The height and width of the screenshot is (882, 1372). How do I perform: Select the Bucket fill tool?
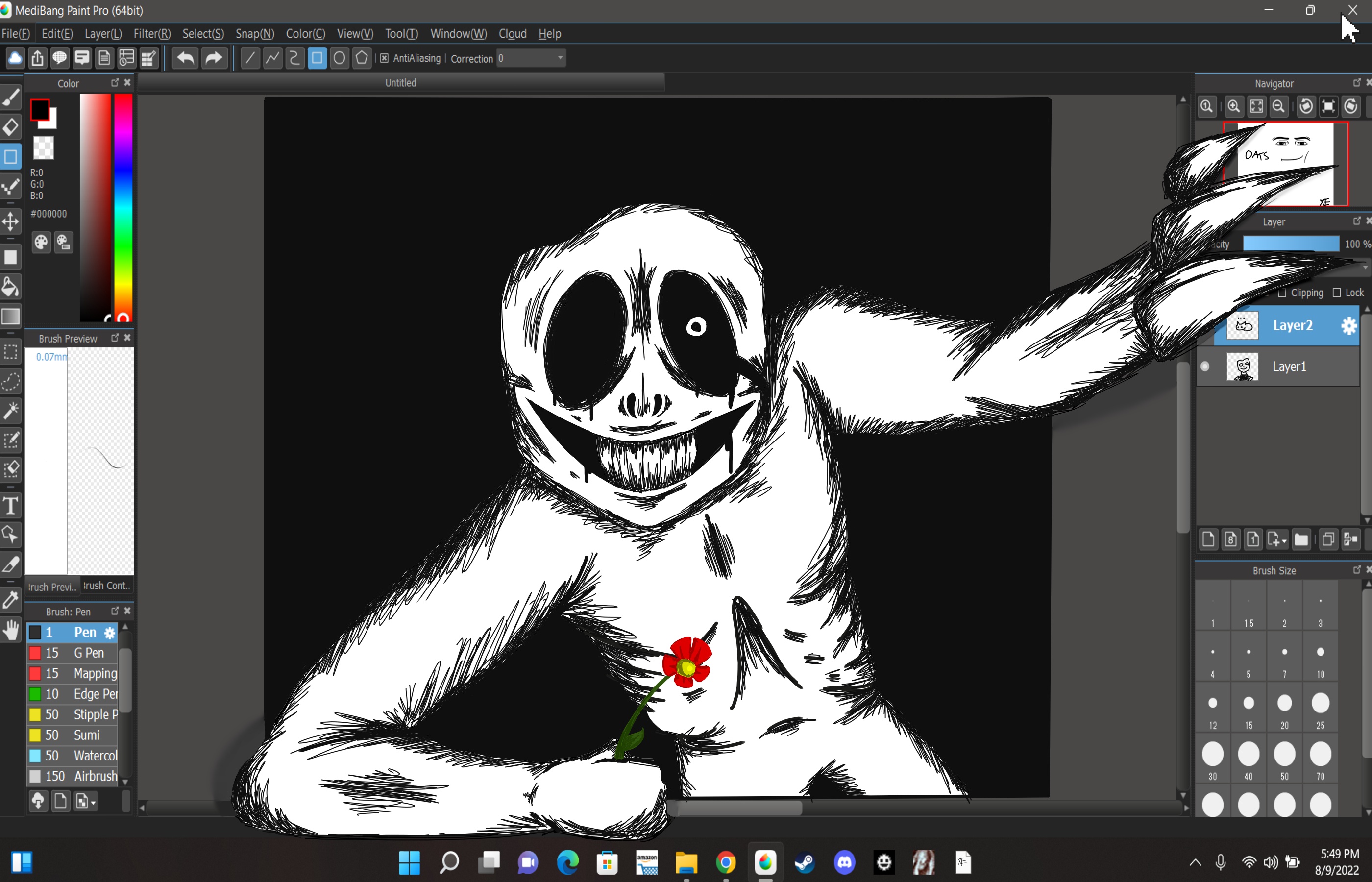(11, 286)
